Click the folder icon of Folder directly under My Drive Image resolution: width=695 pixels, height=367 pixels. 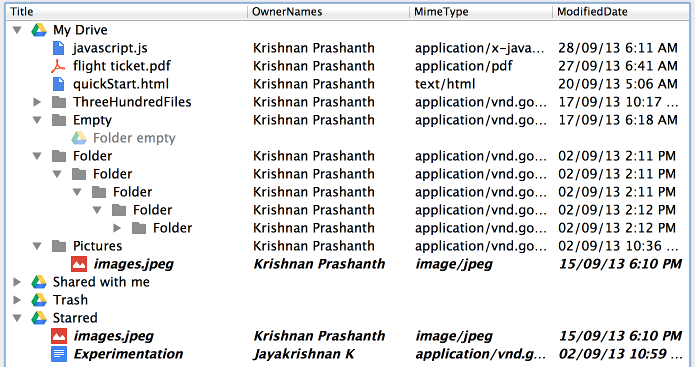pyautogui.click(x=59, y=156)
